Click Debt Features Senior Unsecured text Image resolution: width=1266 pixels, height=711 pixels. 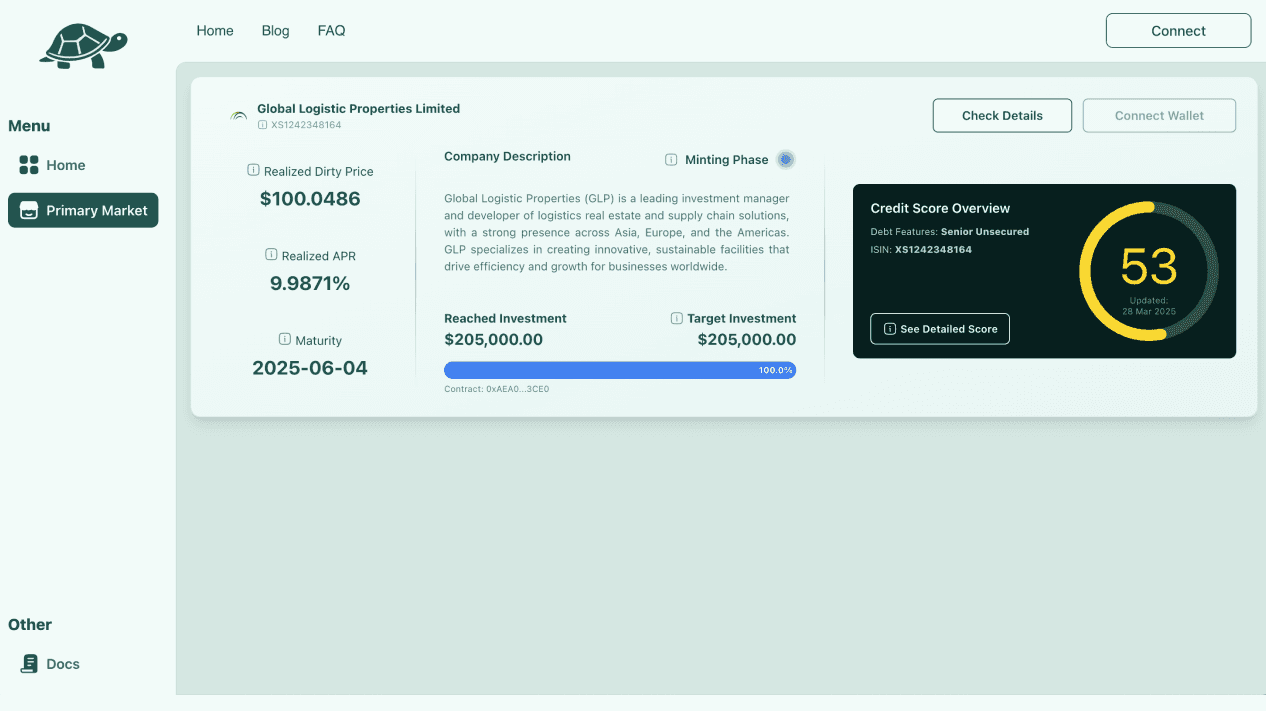949,232
